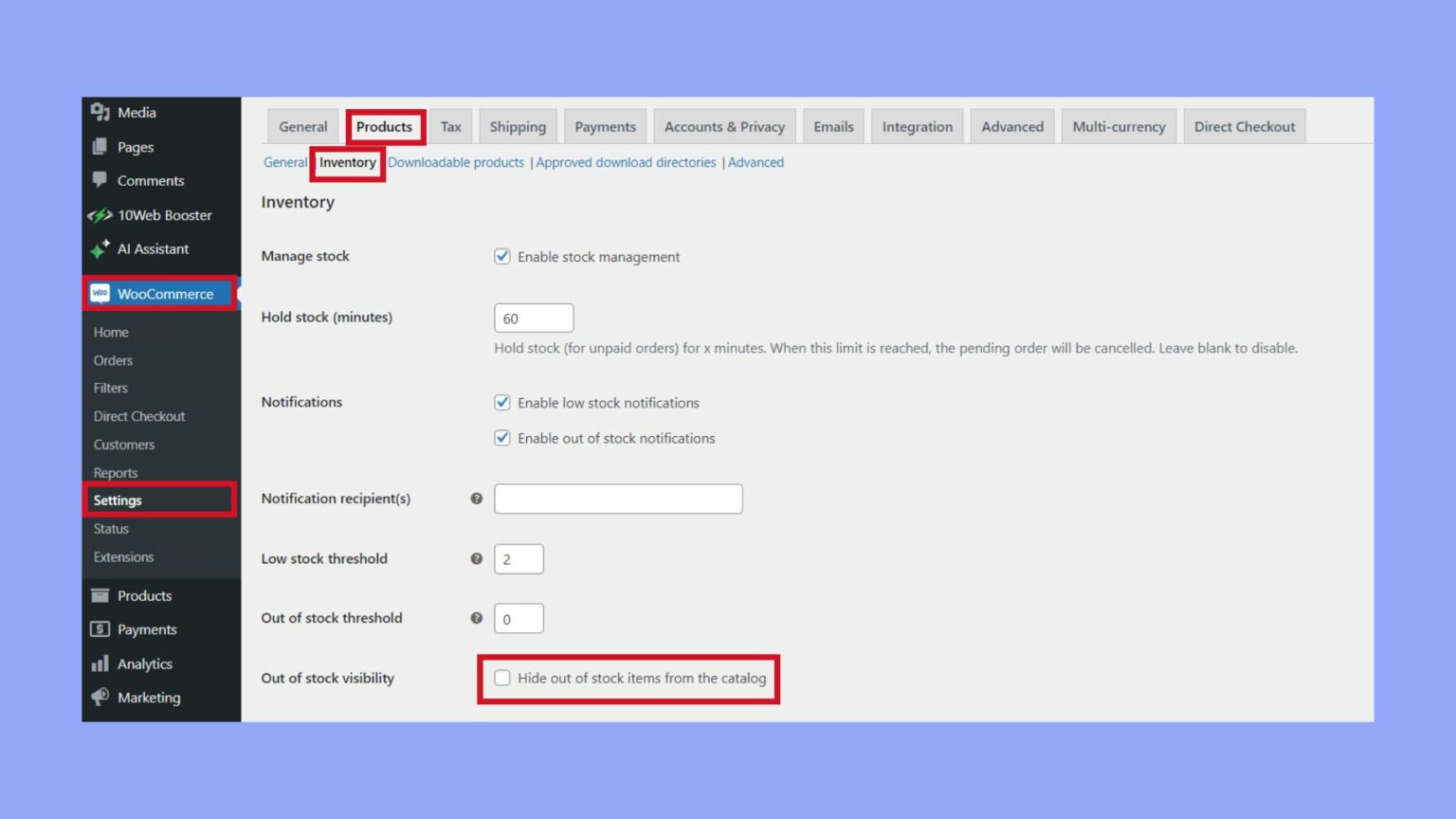
Task: Switch to the Shipping tab
Action: tap(518, 126)
